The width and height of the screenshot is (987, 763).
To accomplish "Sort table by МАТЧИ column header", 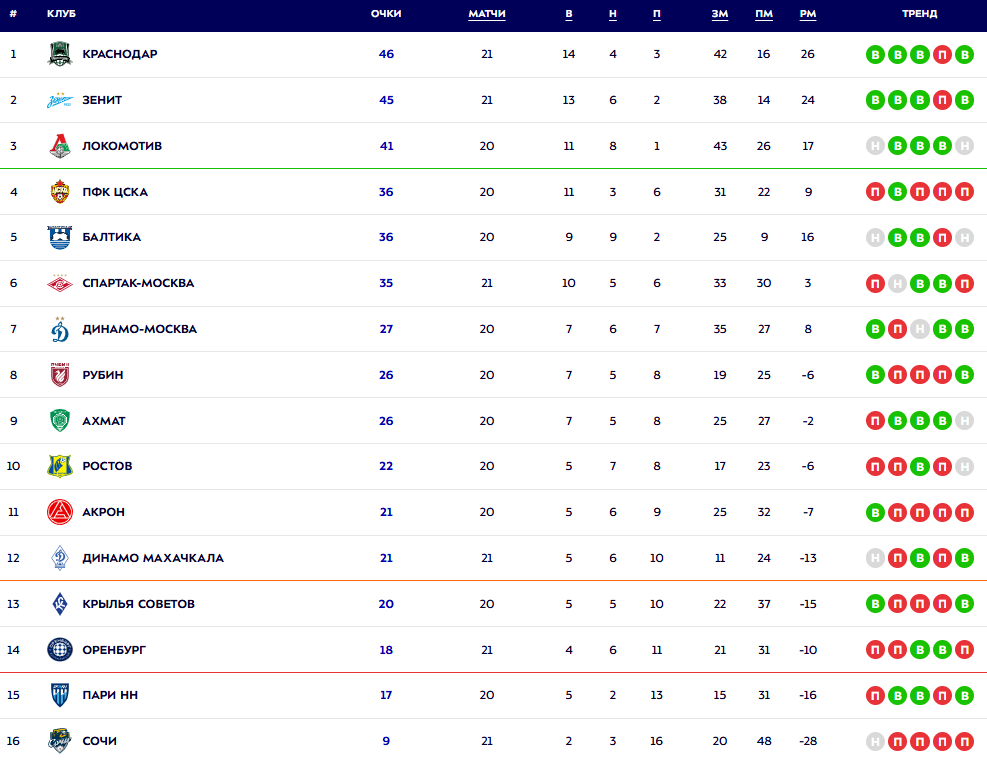I will (x=487, y=14).
